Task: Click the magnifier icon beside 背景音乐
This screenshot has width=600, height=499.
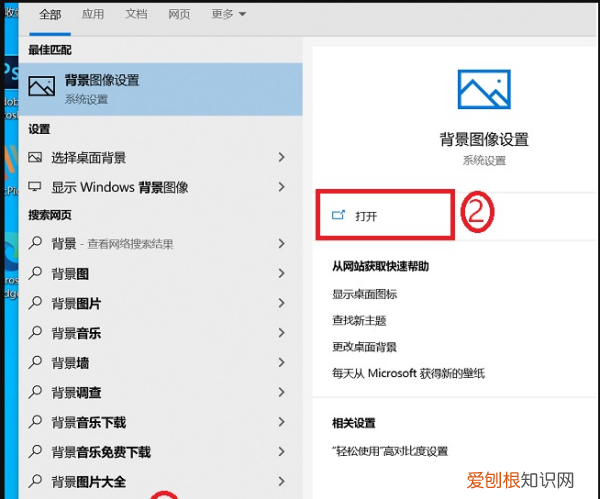Action: (x=35, y=333)
